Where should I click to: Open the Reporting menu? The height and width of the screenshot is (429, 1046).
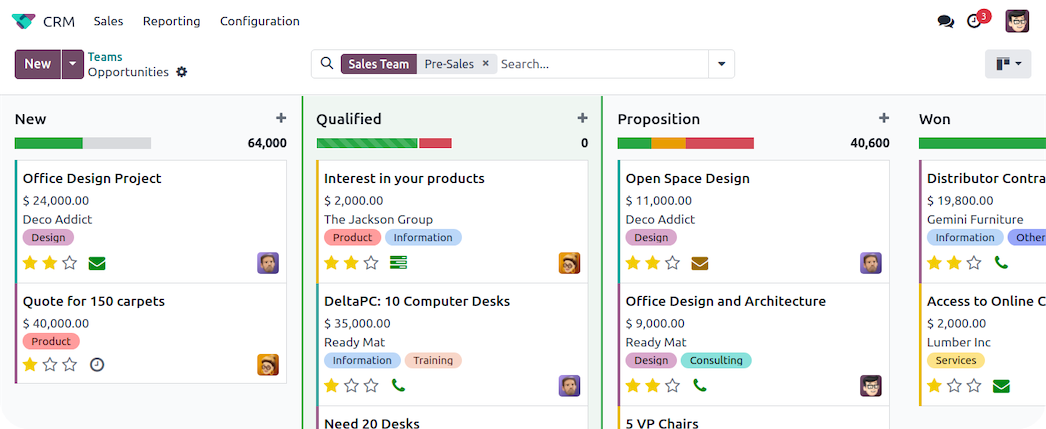tap(171, 21)
